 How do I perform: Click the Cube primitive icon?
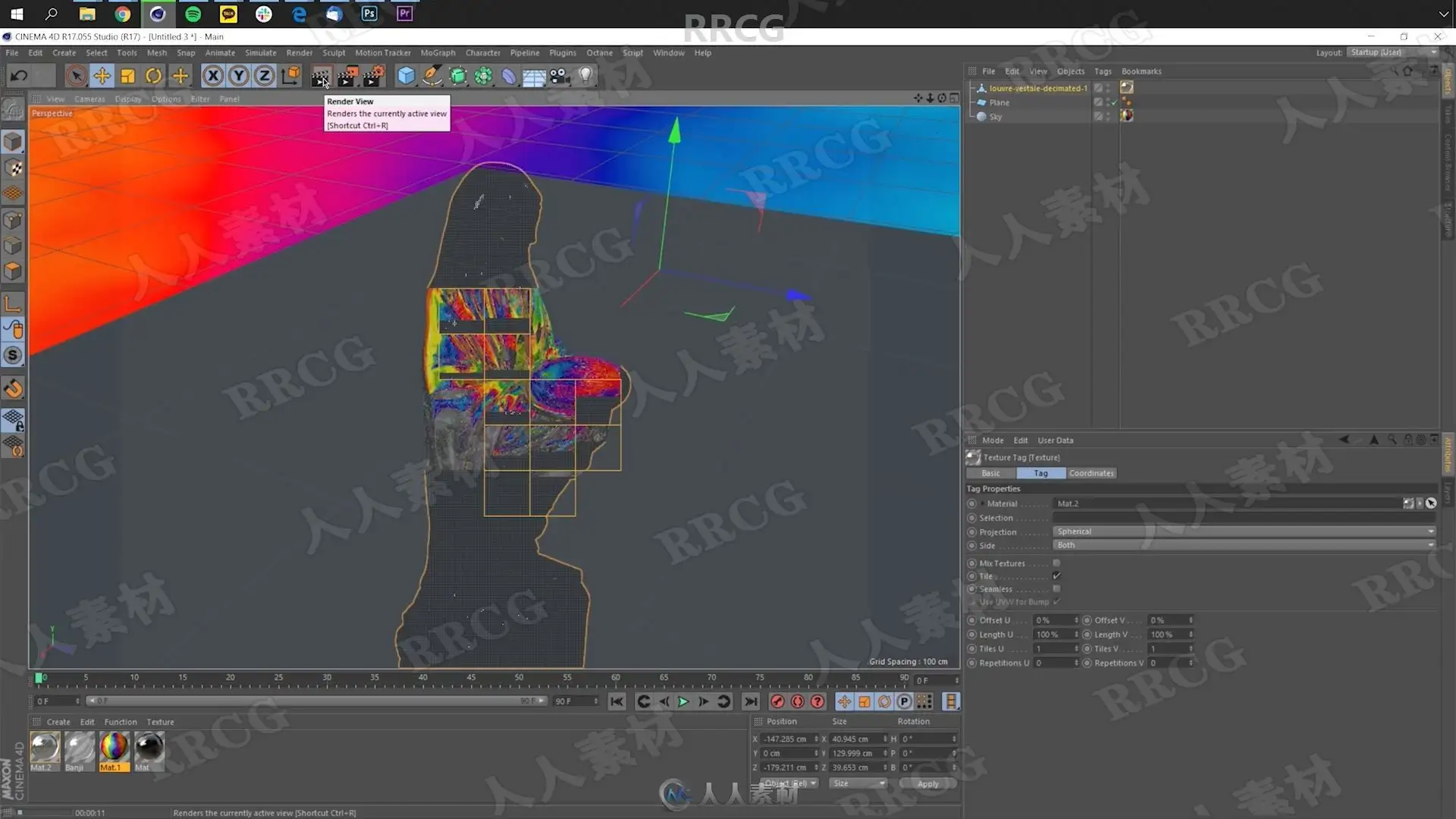click(x=406, y=76)
